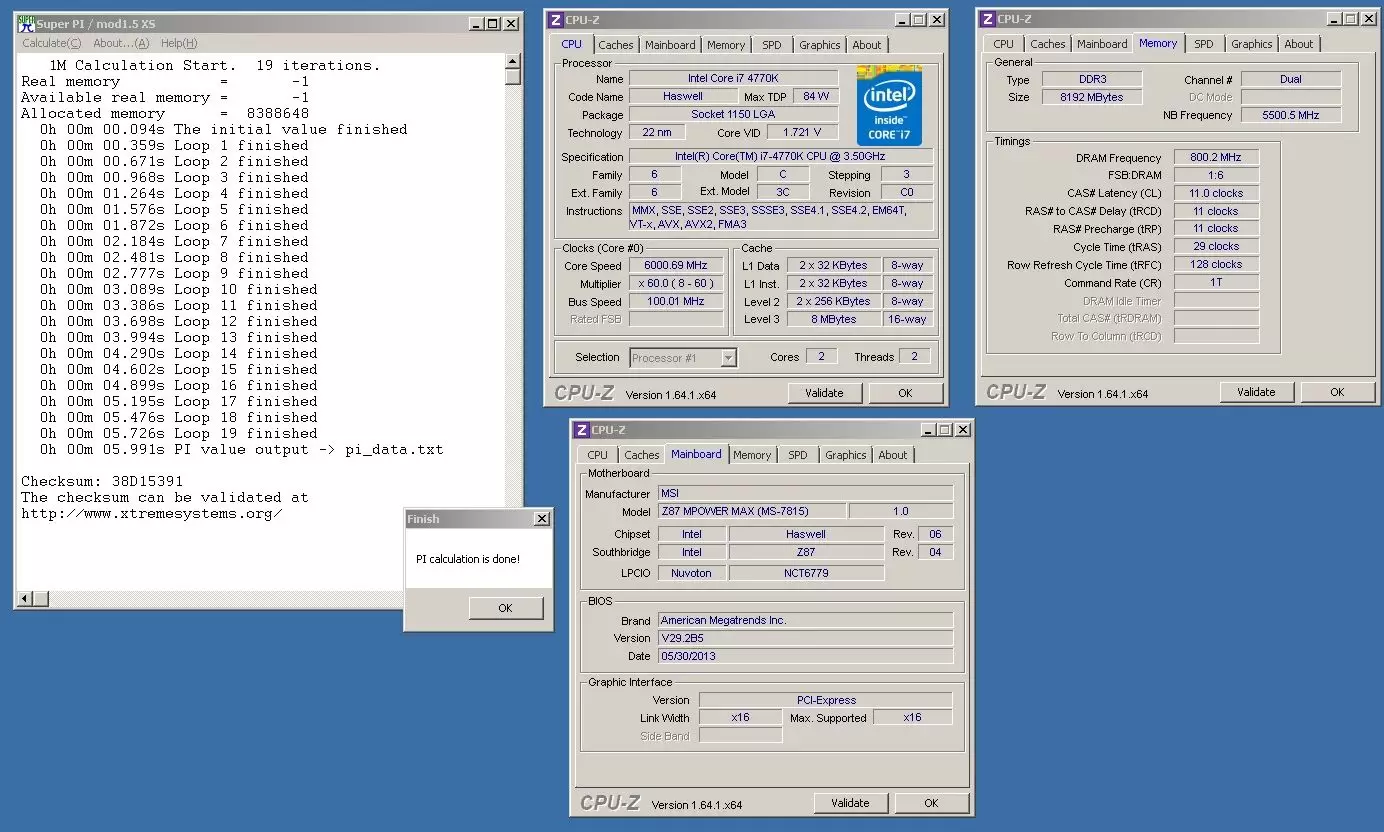Open the Calculate menu in Super PI

[x=52, y=43]
